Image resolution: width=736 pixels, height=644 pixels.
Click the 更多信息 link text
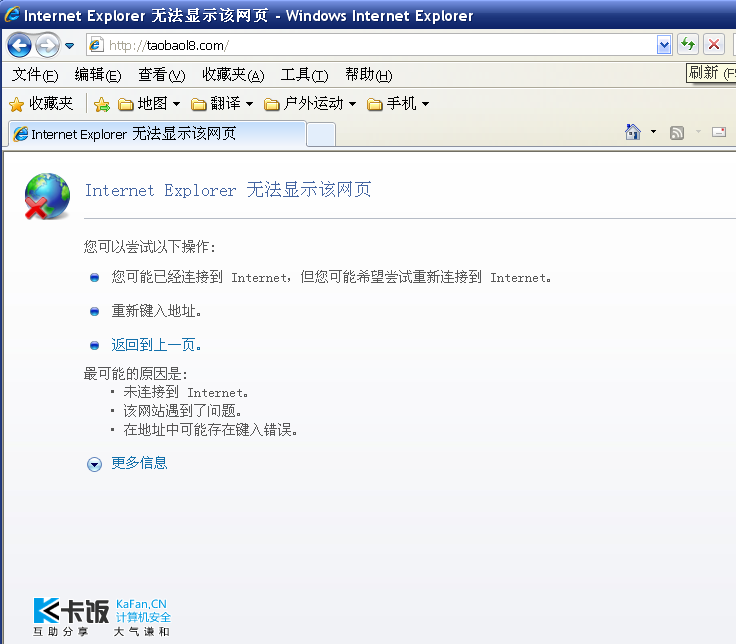[139, 463]
